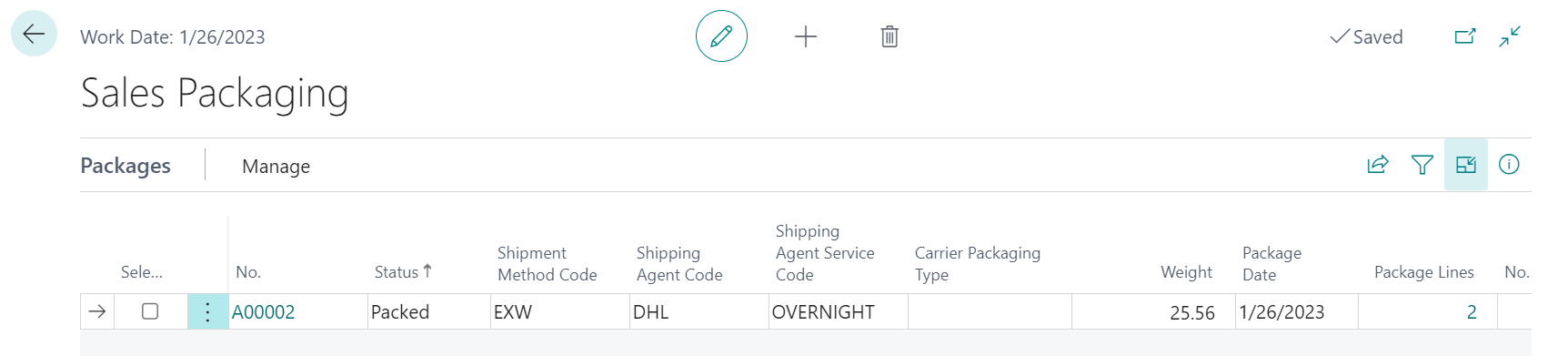Viewport: 1568px width, 356px height.
Task: Toggle the focus mode icon
Action: (1466, 165)
